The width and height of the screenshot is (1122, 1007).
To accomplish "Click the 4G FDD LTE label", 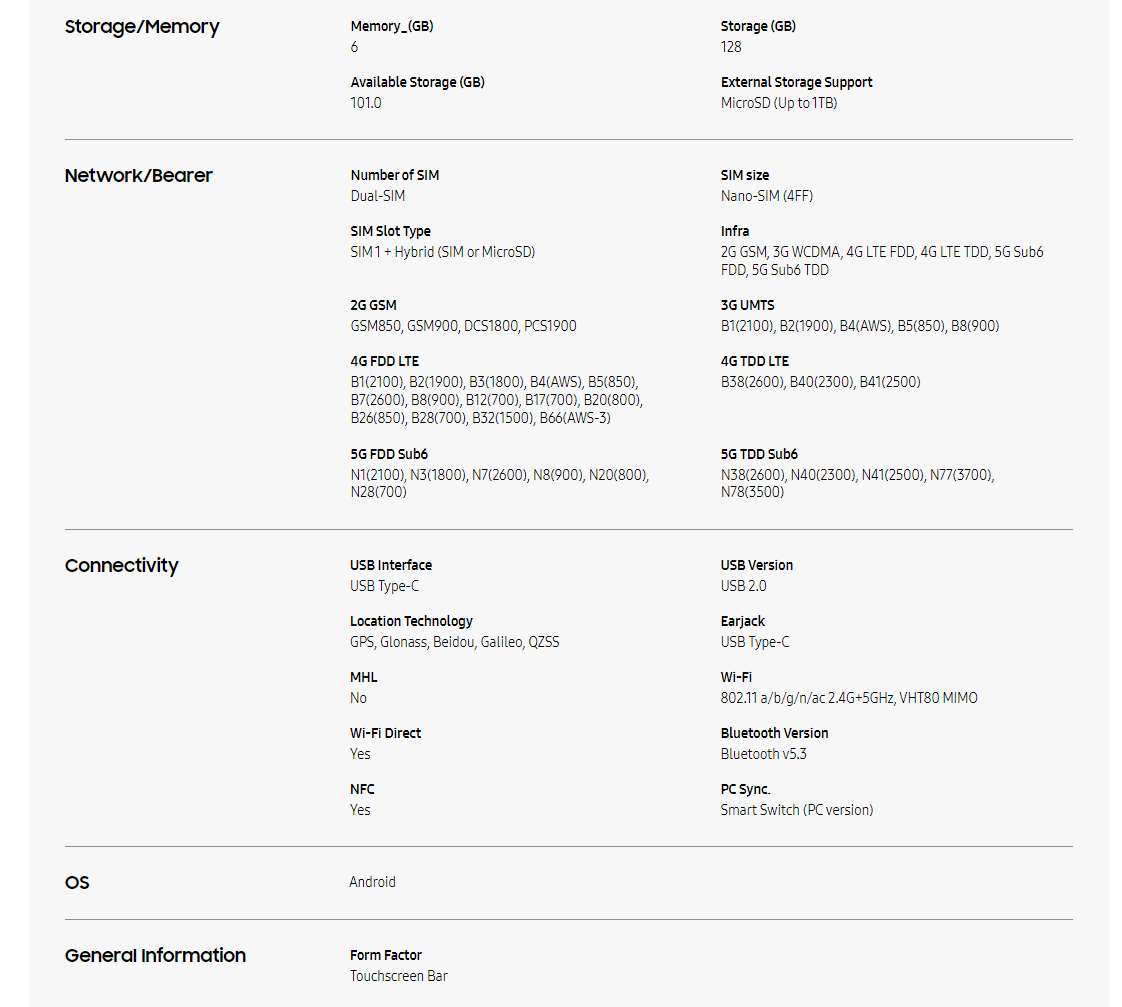I will 384,361.
